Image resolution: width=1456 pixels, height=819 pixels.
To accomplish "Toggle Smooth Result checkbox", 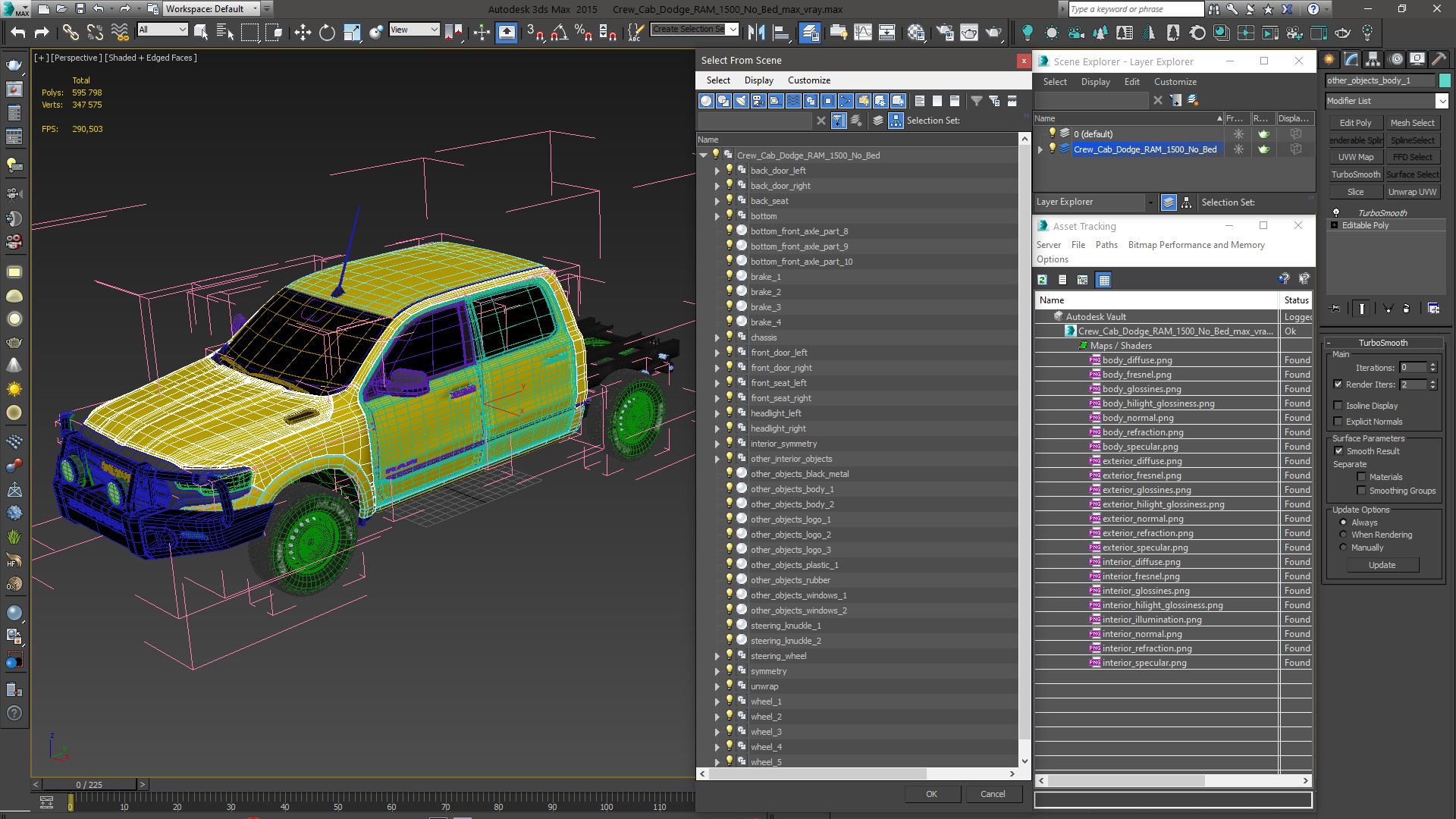I will [1338, 451].
